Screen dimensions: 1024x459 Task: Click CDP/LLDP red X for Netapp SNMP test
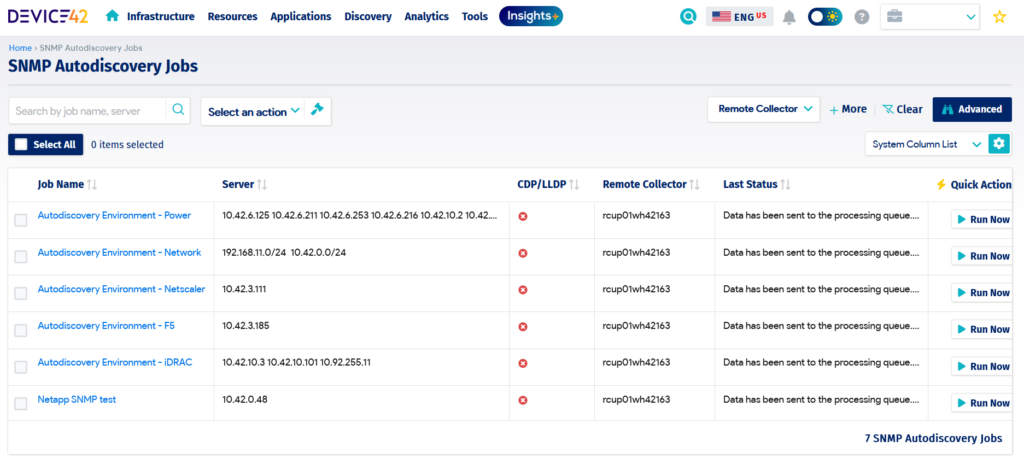(522, 400)
